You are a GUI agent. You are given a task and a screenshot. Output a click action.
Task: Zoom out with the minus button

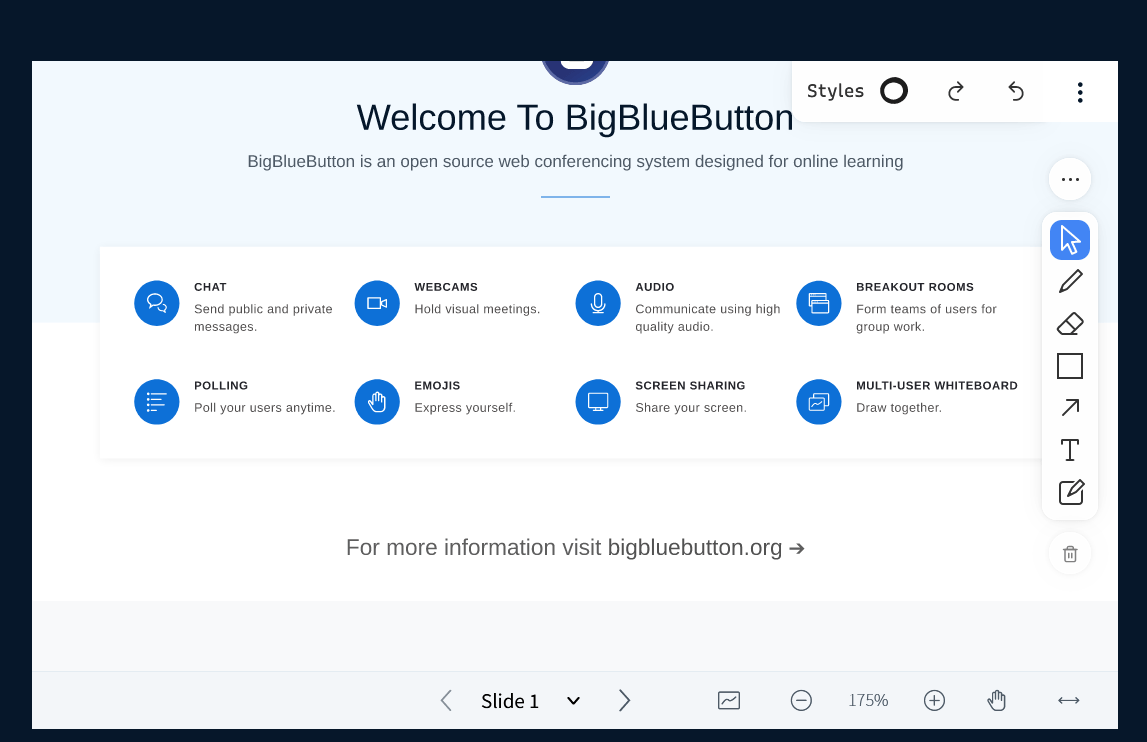click(x=801, y=700)
